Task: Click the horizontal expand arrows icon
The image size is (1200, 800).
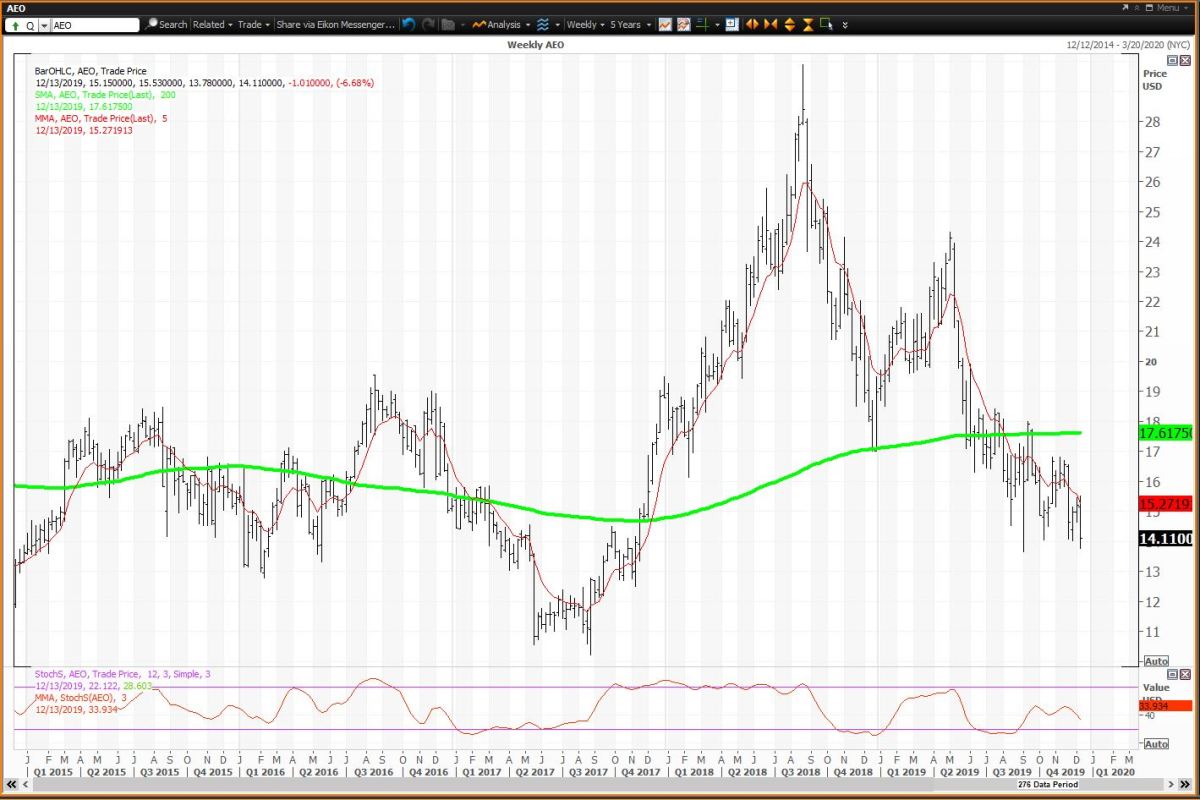Action: pos(752,24)
